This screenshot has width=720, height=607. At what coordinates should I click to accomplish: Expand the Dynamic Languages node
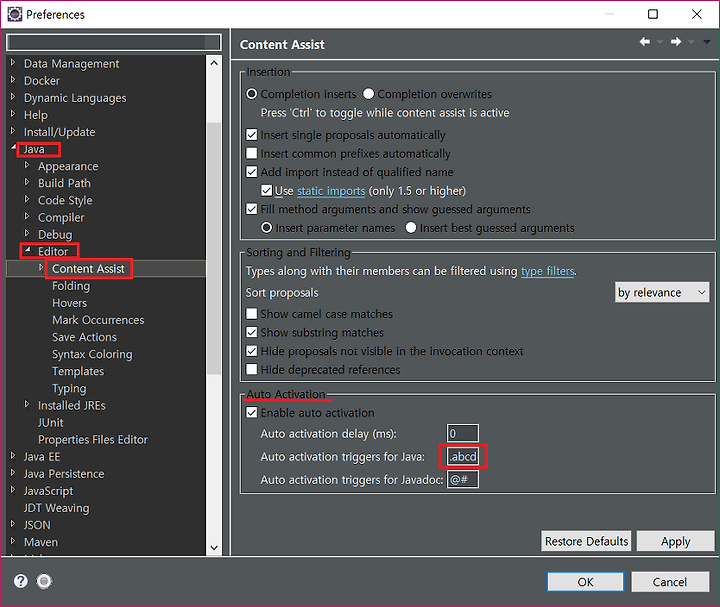click(13, 97)
